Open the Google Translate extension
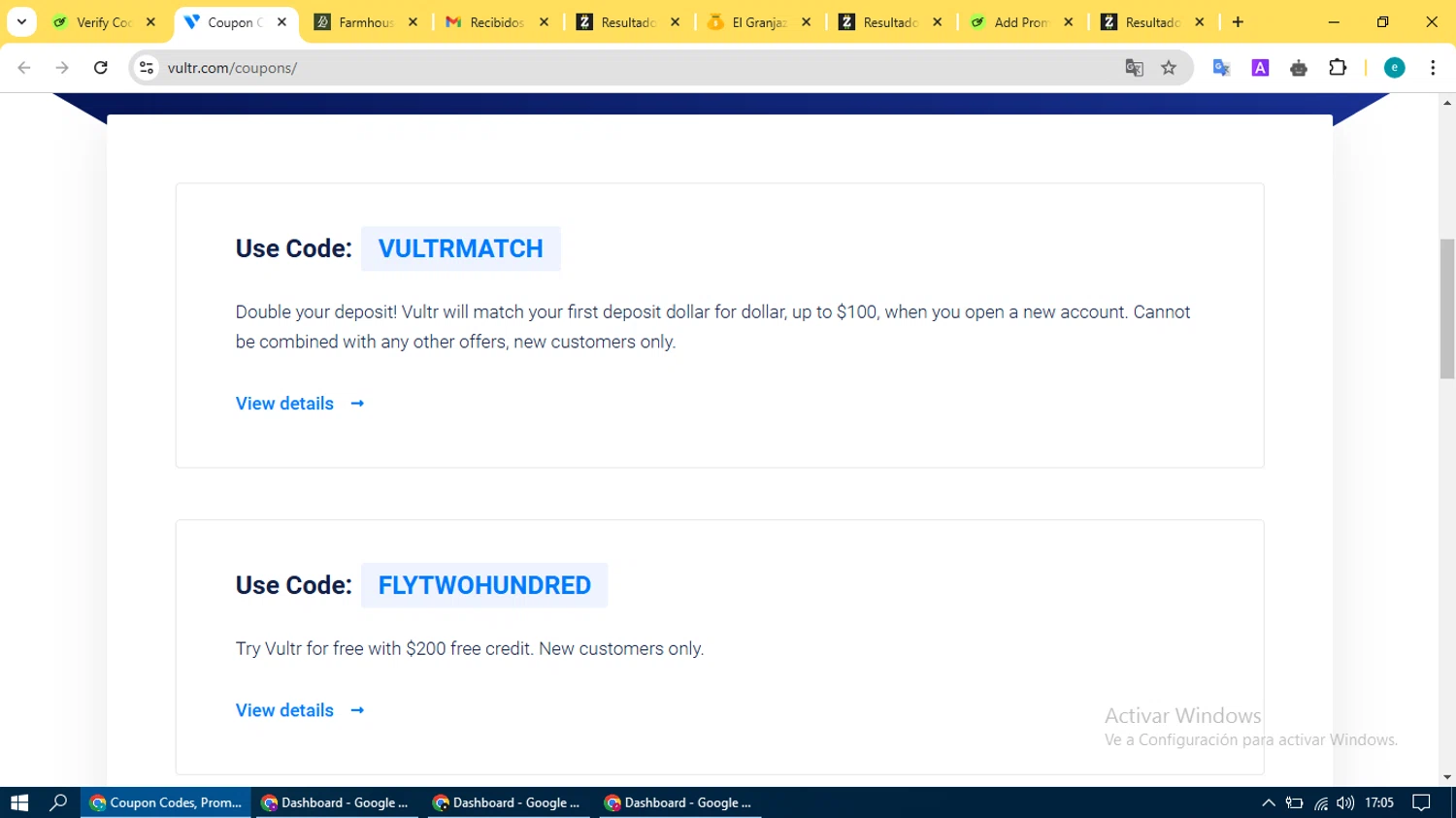Screen dimensions: 1456x818 pyautogui.click(x=1221, y=68)
